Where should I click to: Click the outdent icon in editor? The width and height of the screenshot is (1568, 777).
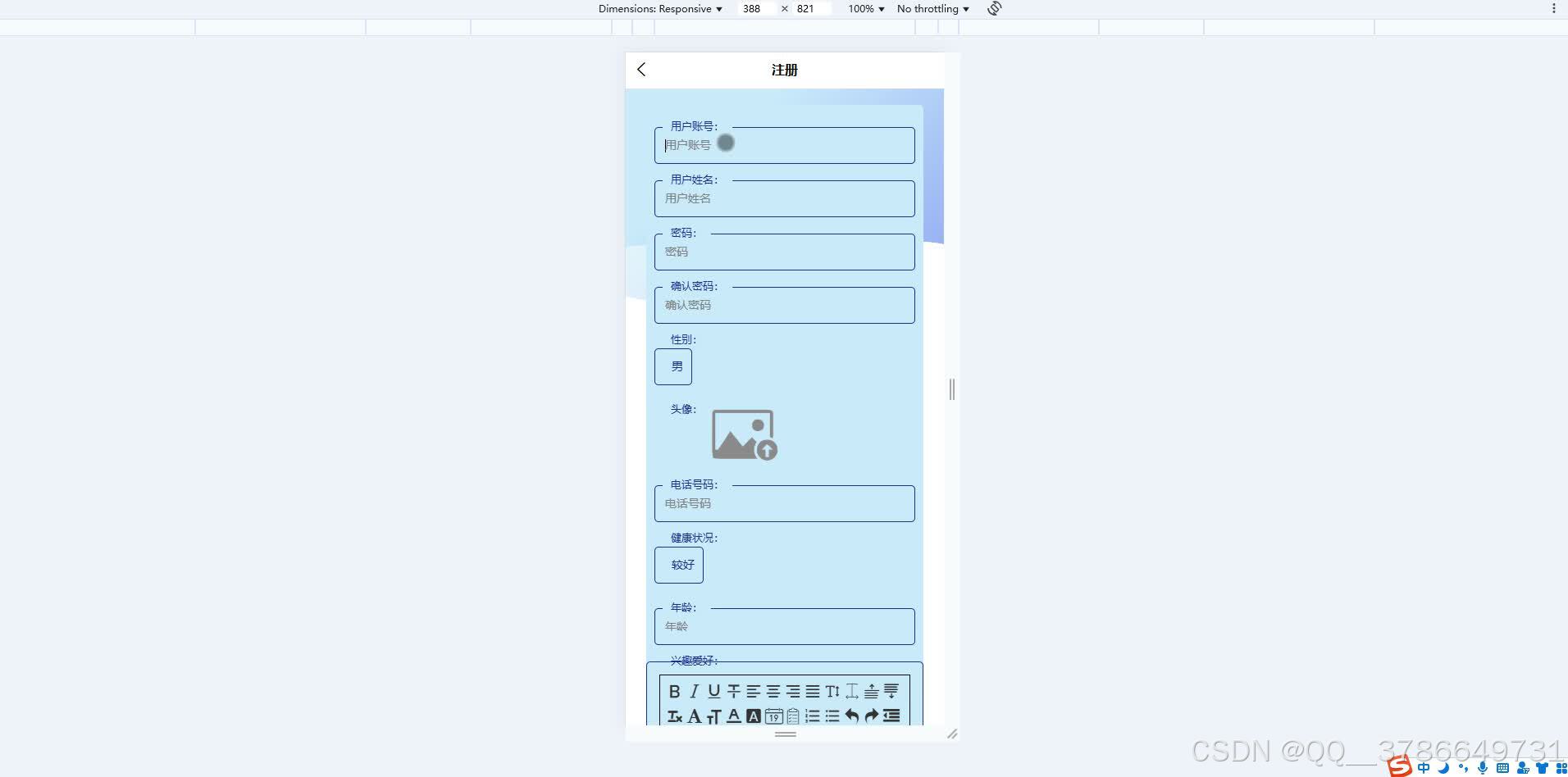click(891, 716)
